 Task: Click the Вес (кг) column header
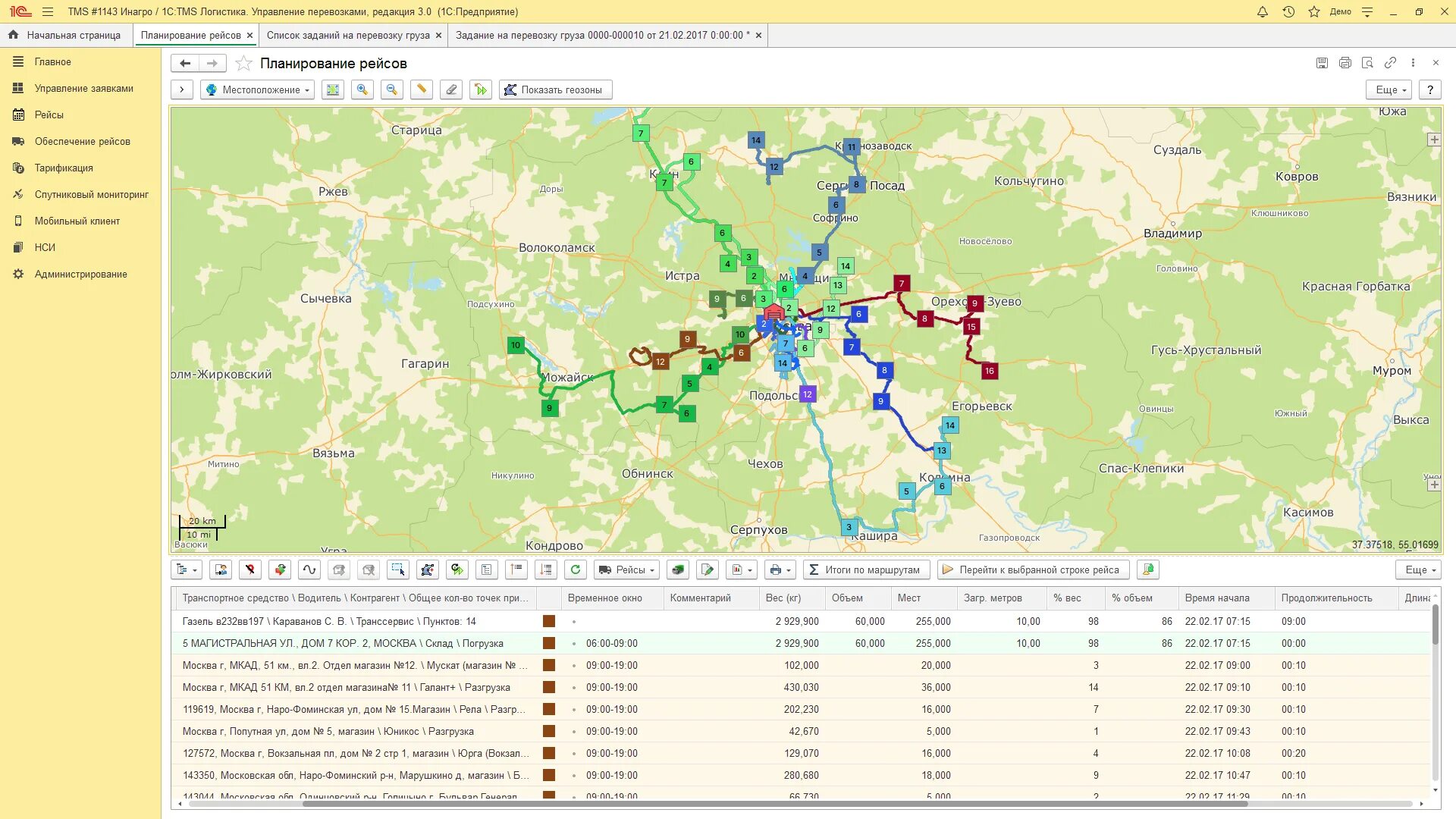click(x=783, y=598)
